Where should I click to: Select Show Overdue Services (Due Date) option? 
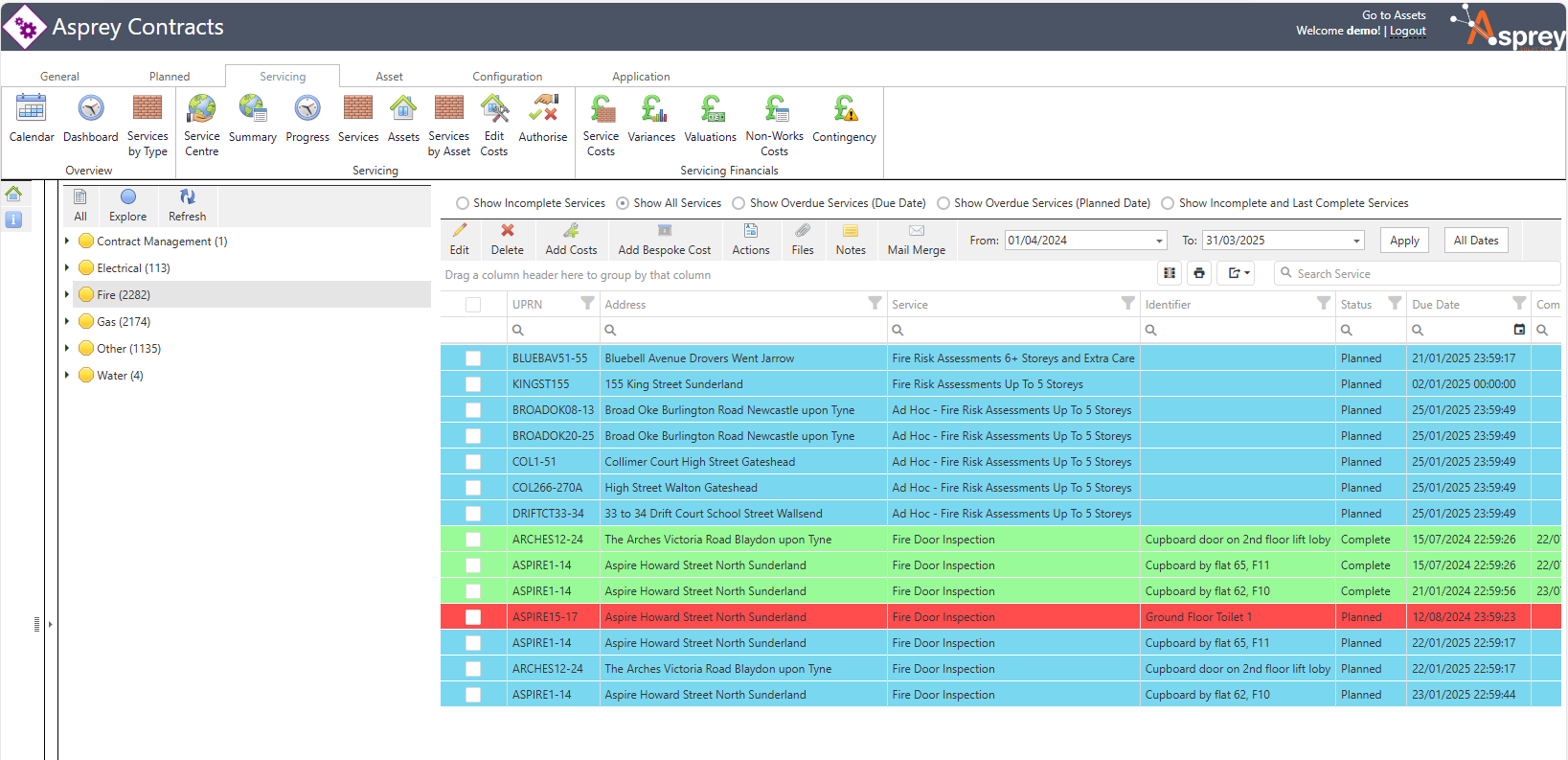pyautogui.click(x=739, y=203)
